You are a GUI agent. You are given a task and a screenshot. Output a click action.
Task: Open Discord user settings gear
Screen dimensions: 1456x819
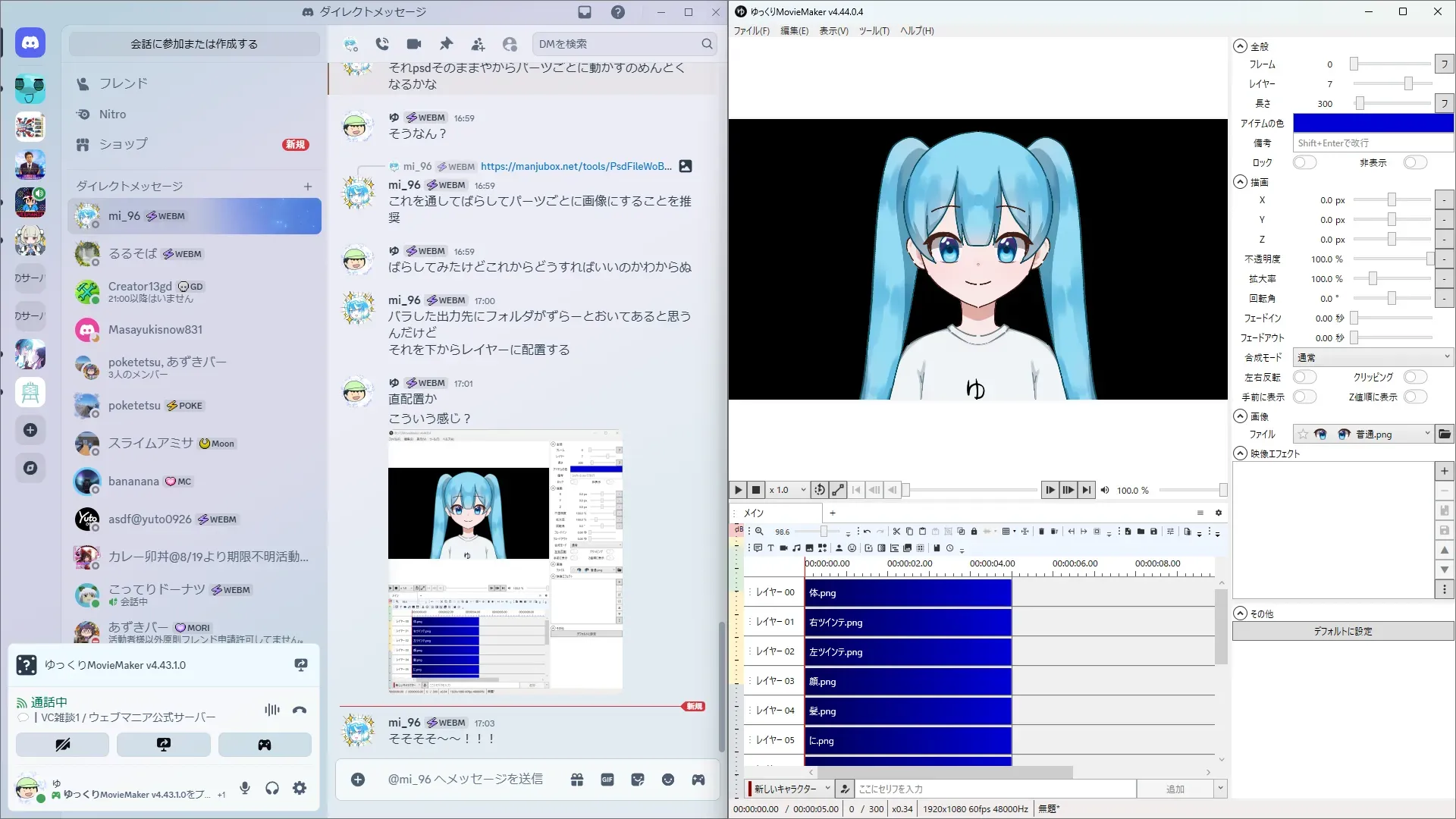(x=300, y=788)
